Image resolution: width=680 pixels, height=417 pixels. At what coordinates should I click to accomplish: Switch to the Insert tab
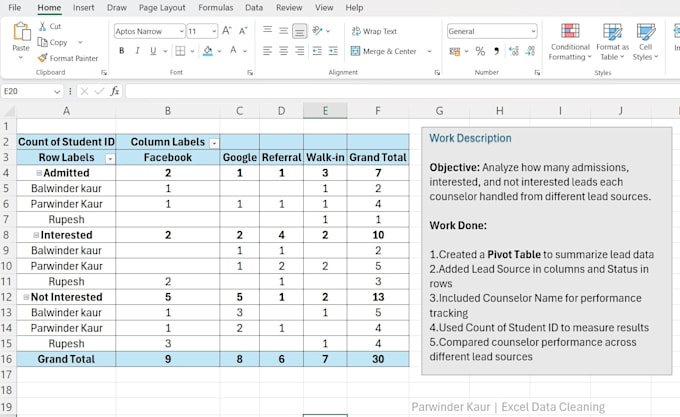[x=83, y=7]
